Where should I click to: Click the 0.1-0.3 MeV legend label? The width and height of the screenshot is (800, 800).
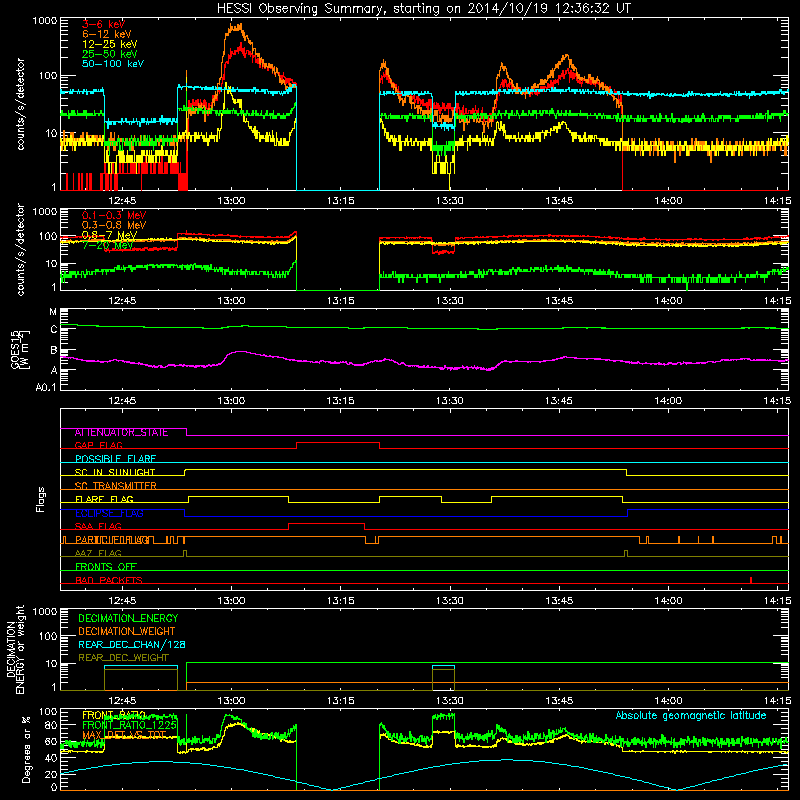point(114,215)
